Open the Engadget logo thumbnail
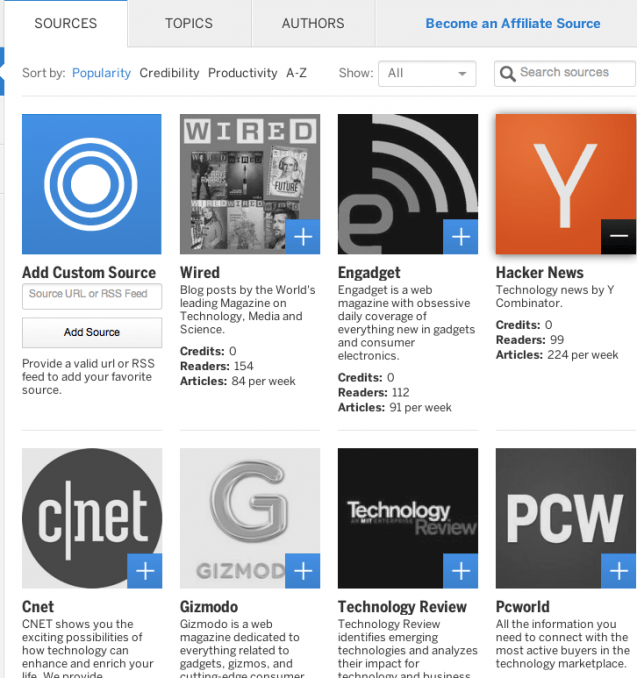Viewport: 637px width, 678px height. (x=408, y=184)
